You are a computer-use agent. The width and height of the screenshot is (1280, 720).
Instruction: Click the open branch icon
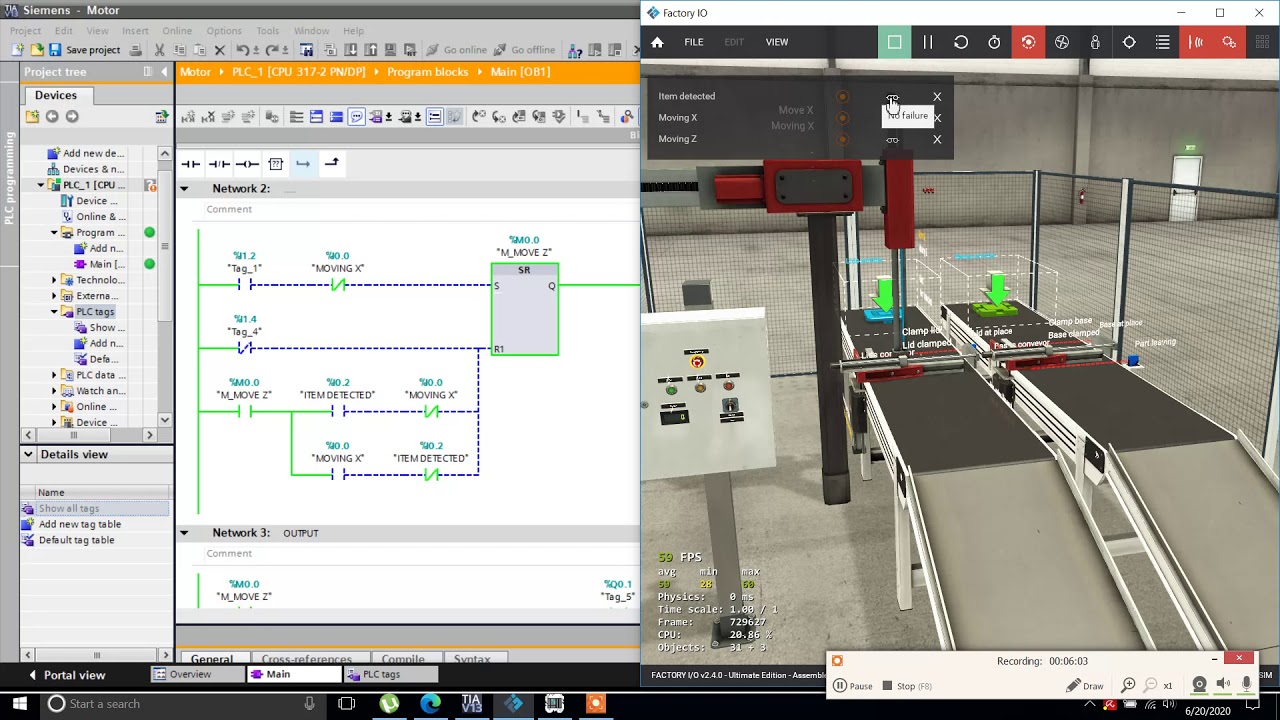(x=303, y=164)
